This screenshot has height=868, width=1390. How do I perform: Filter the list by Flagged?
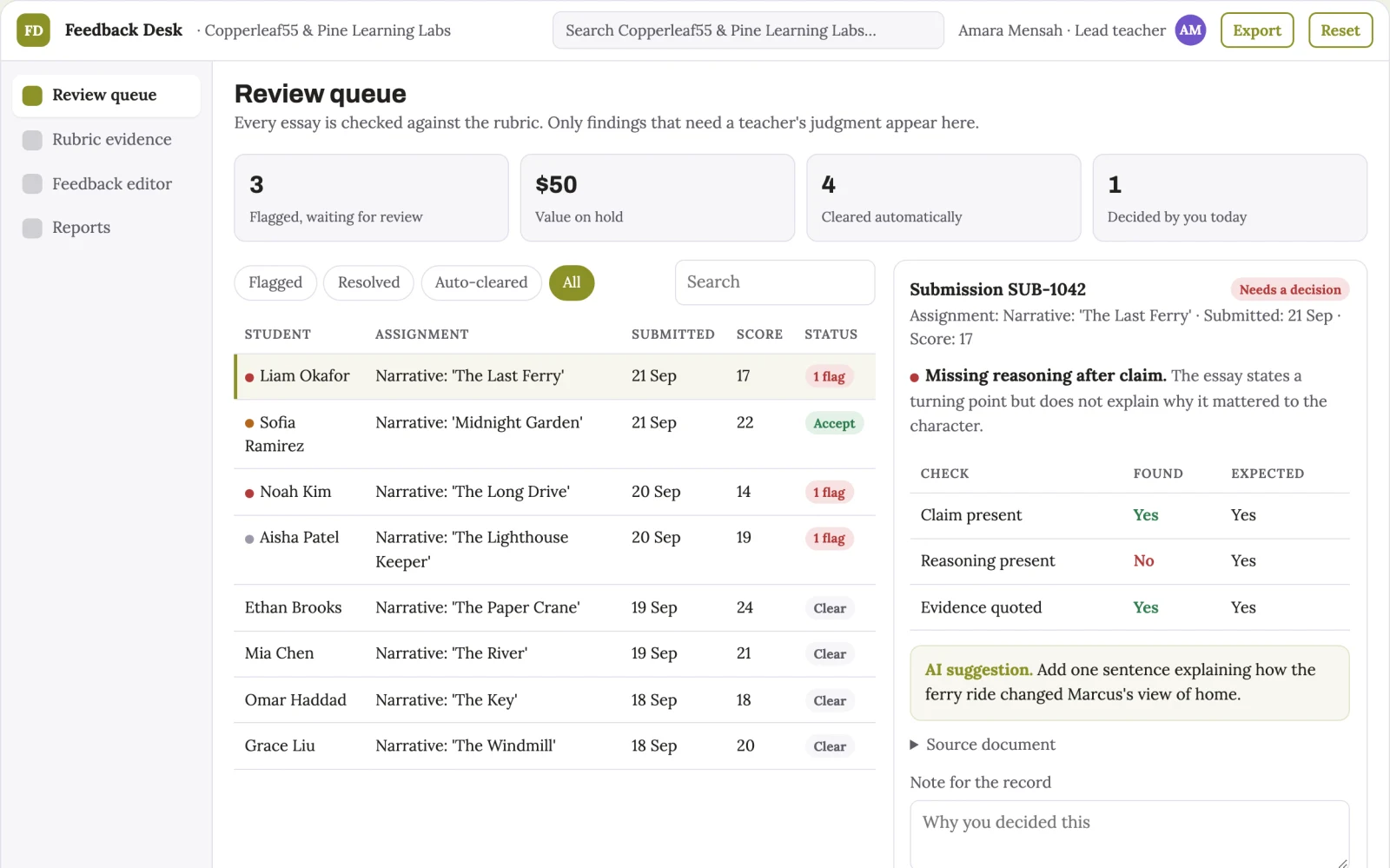275,282
